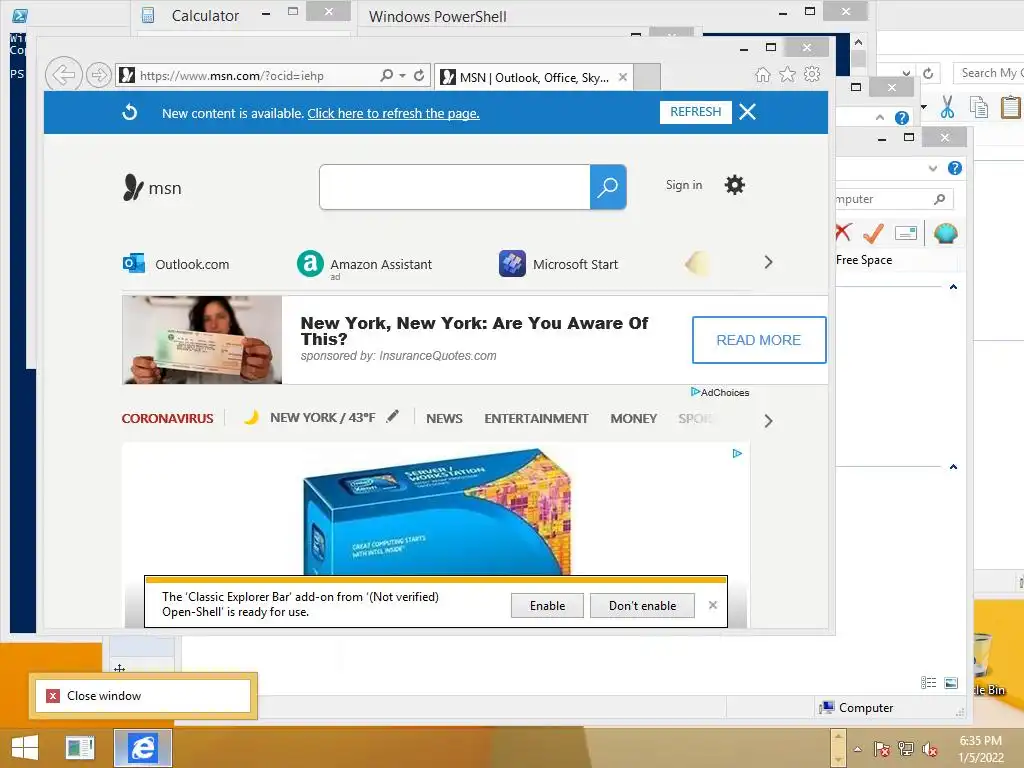Open the sponsored check photo thumbnail
Screen dimensions: 1024x768
pyautogui.click(x=202, y=340)
